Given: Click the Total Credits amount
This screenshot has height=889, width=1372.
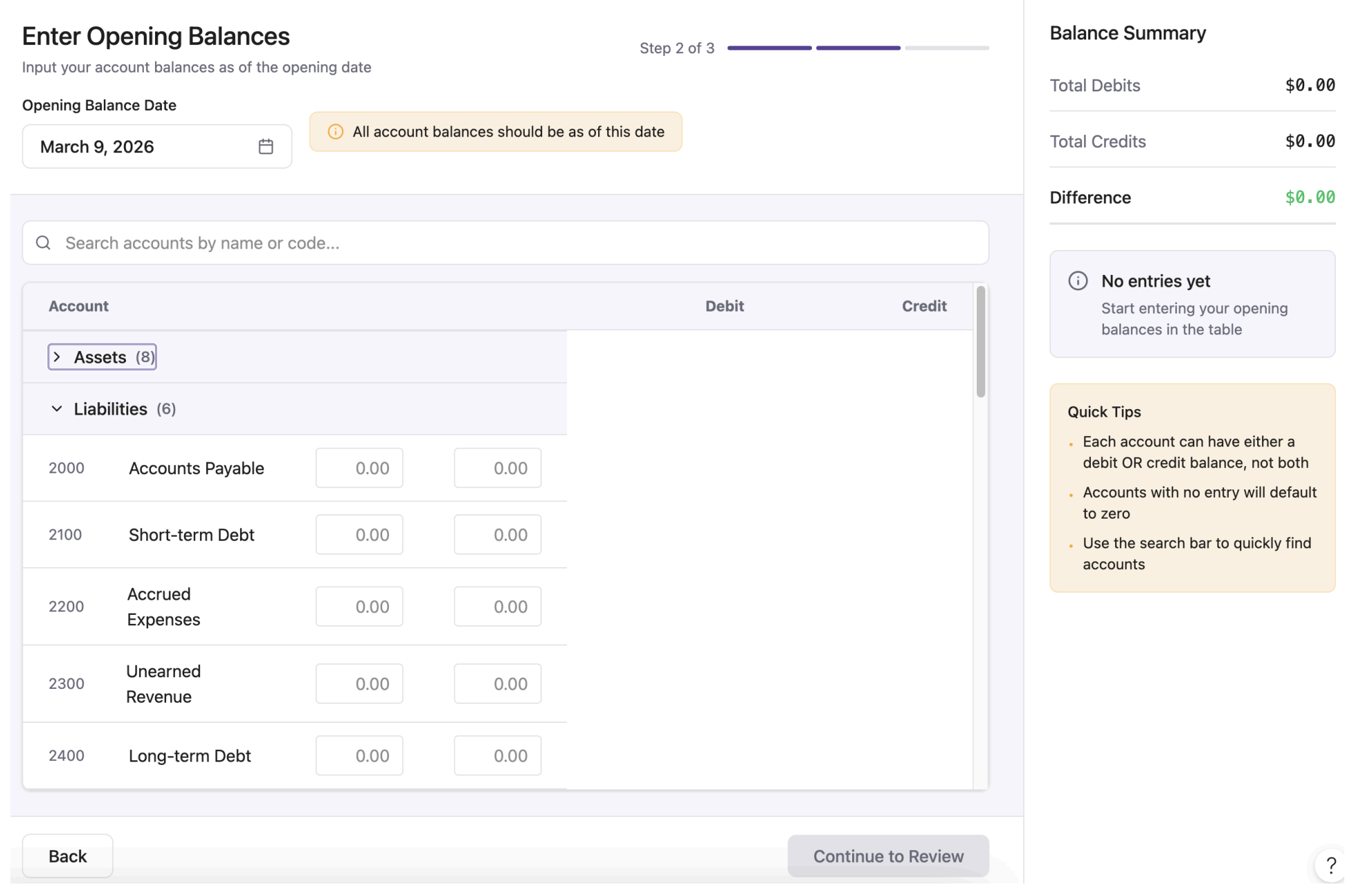Looking at the screenshot, I should 1310,142.
